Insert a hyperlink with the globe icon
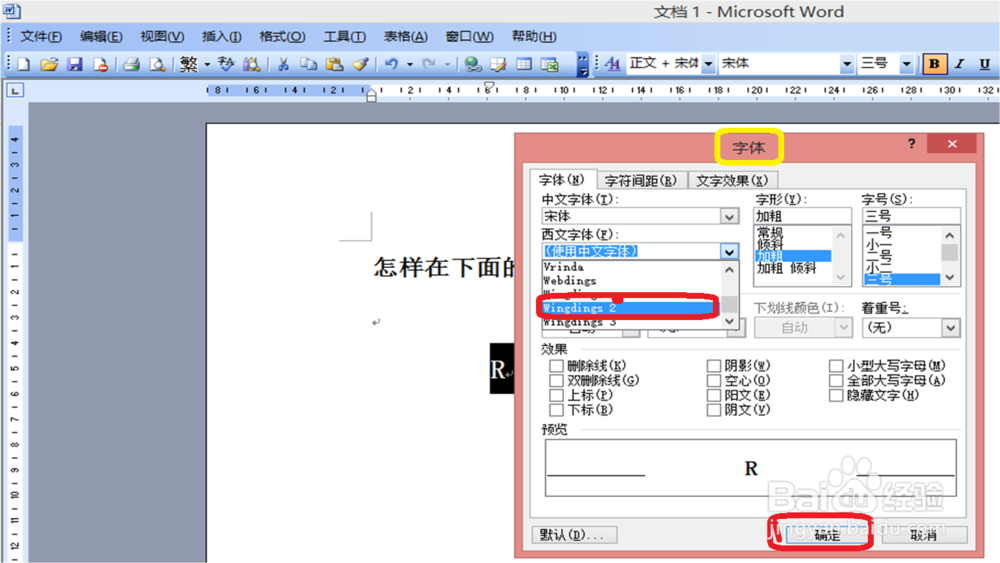This screenshot has height=563, width=1000. click(473, 64)
